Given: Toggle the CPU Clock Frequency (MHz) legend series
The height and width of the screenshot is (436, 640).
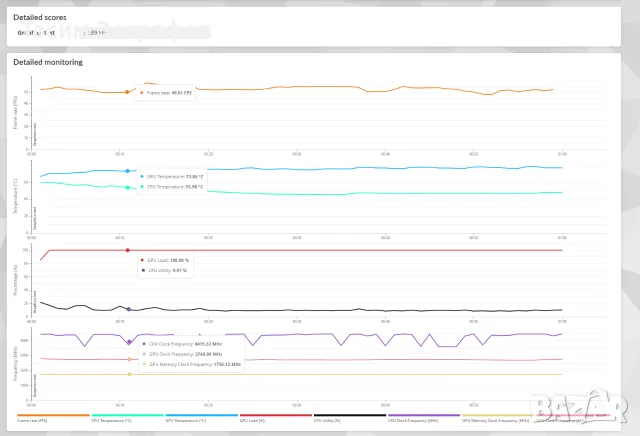Looking at the screenshot, I should [424, 418].
